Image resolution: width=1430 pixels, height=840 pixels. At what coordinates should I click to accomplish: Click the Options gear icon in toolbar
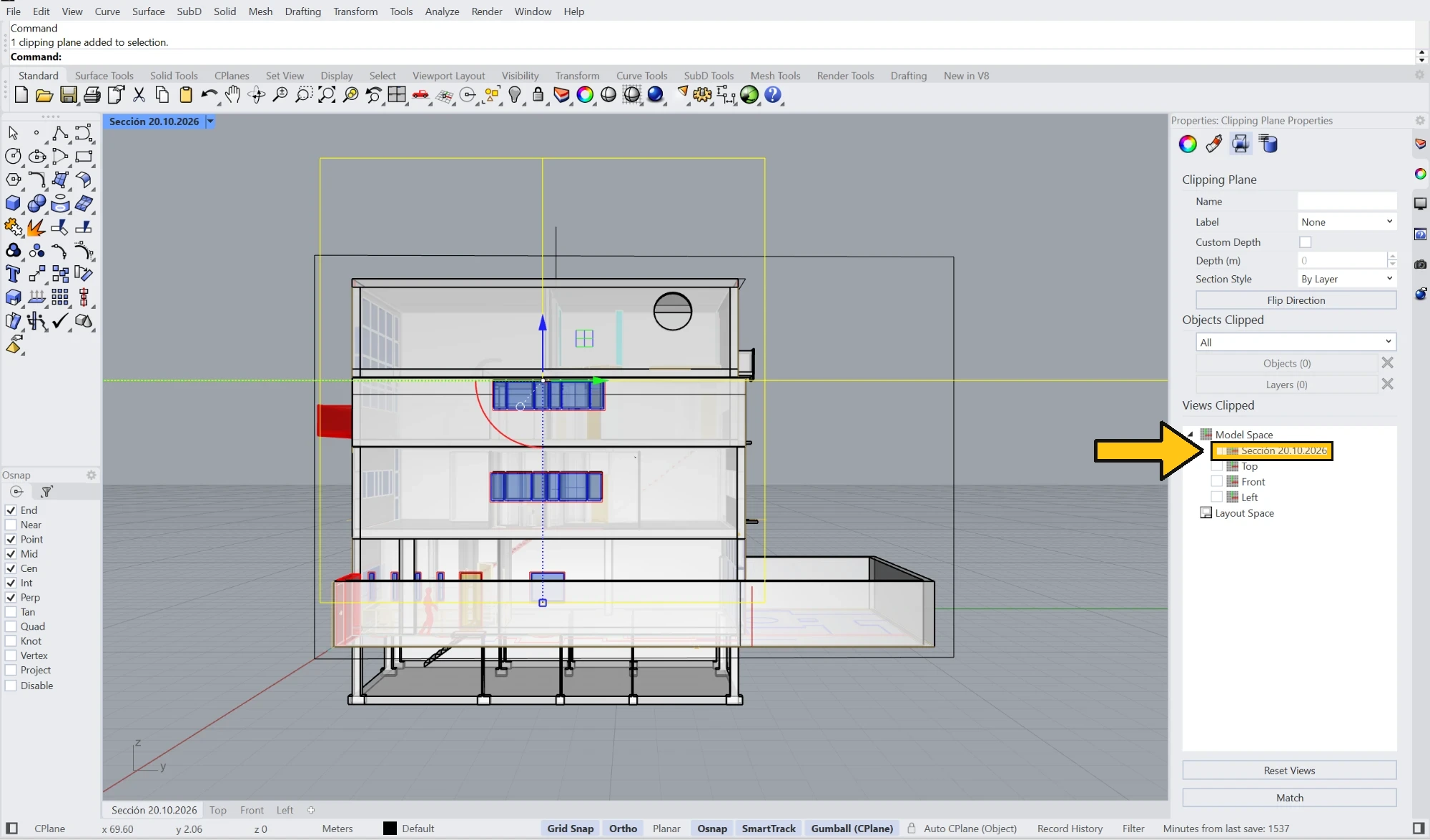(702, 95)
